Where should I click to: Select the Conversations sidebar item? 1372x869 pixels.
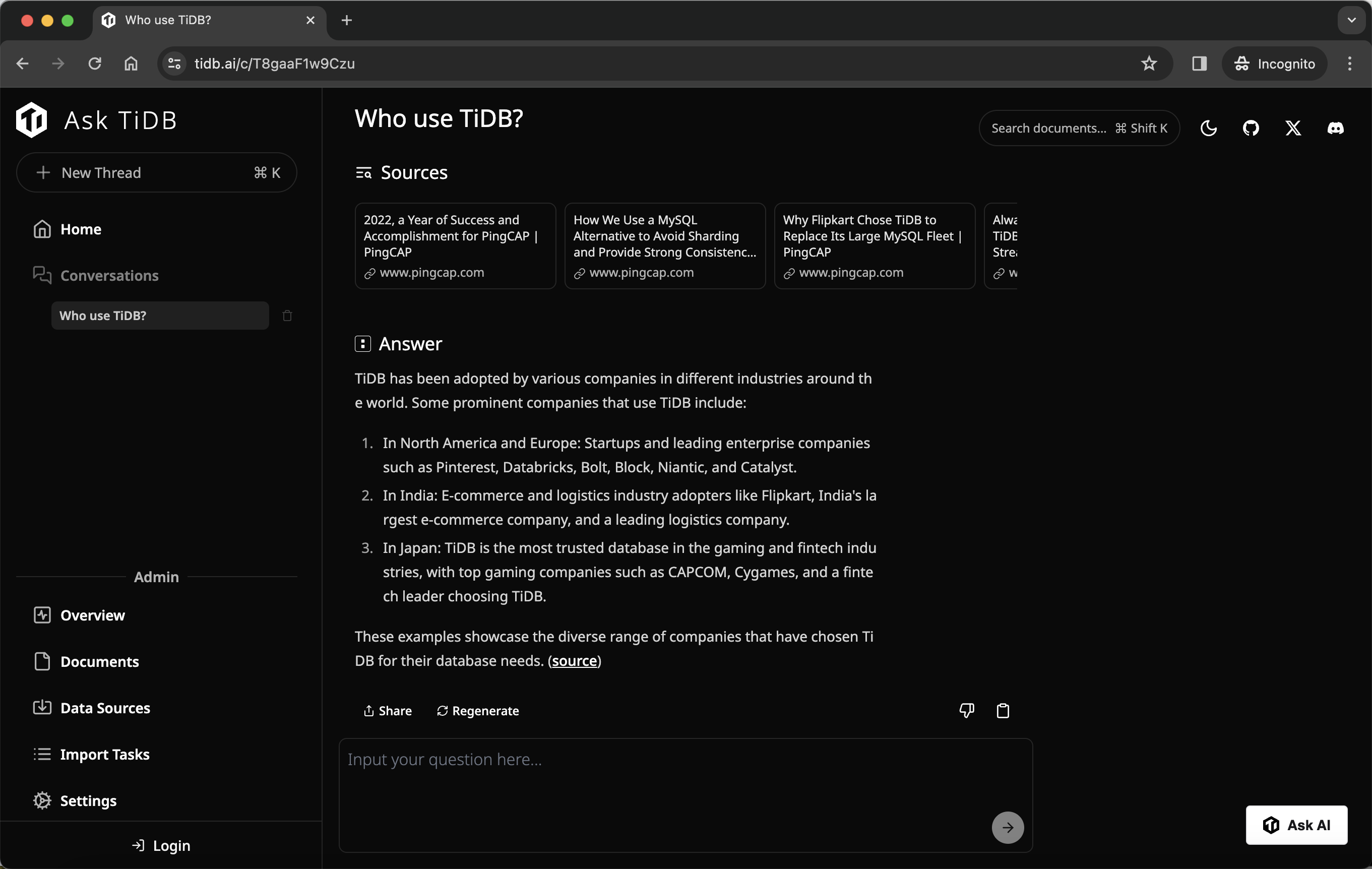[x=109, y=275]
